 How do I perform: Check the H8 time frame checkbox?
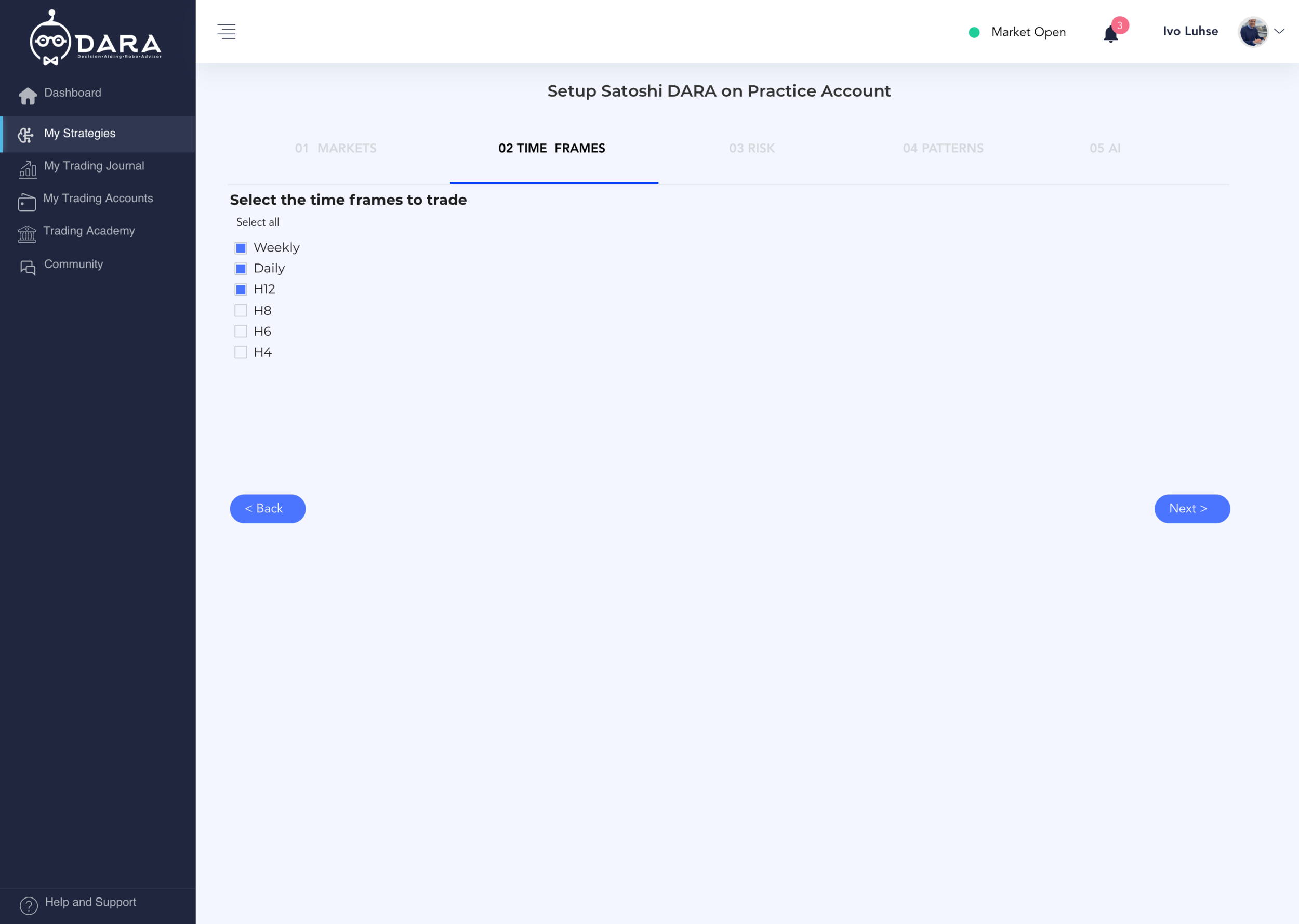pyautogui.click(x=241, y=311)
